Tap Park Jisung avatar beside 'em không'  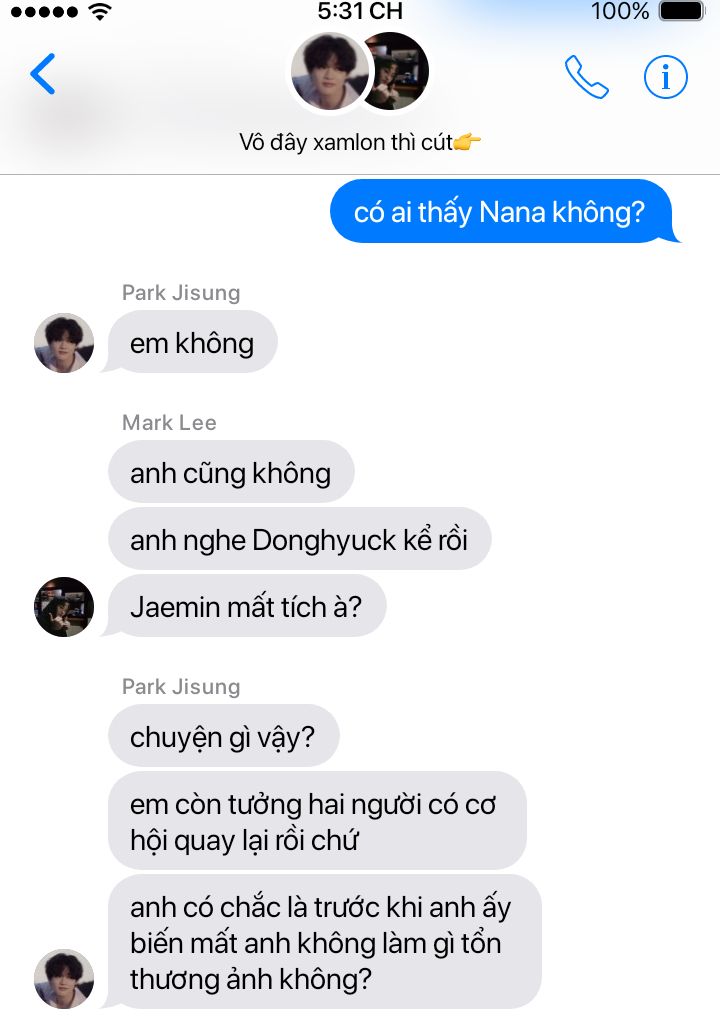point(63,343)
